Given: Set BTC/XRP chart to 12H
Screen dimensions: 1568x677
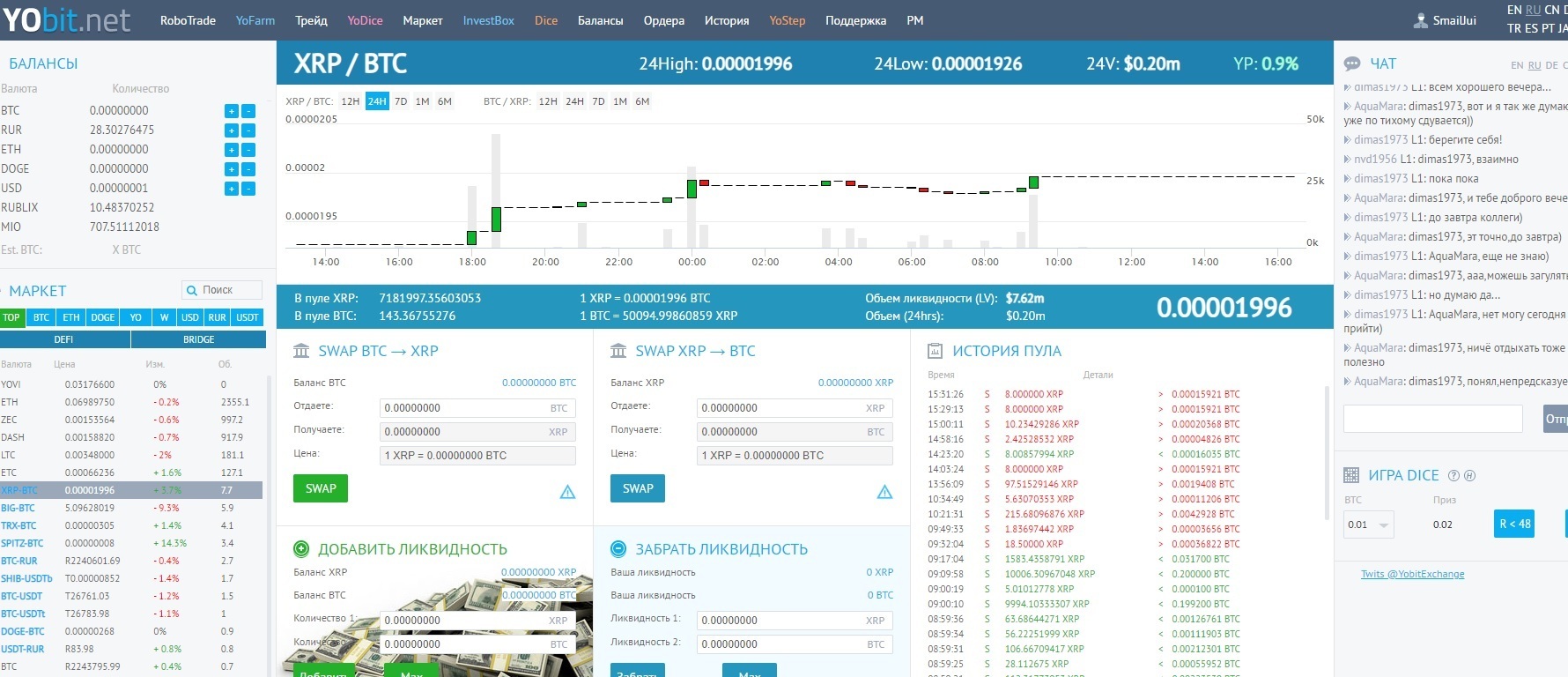Looking at the screenshot, I should coord(548,101).
